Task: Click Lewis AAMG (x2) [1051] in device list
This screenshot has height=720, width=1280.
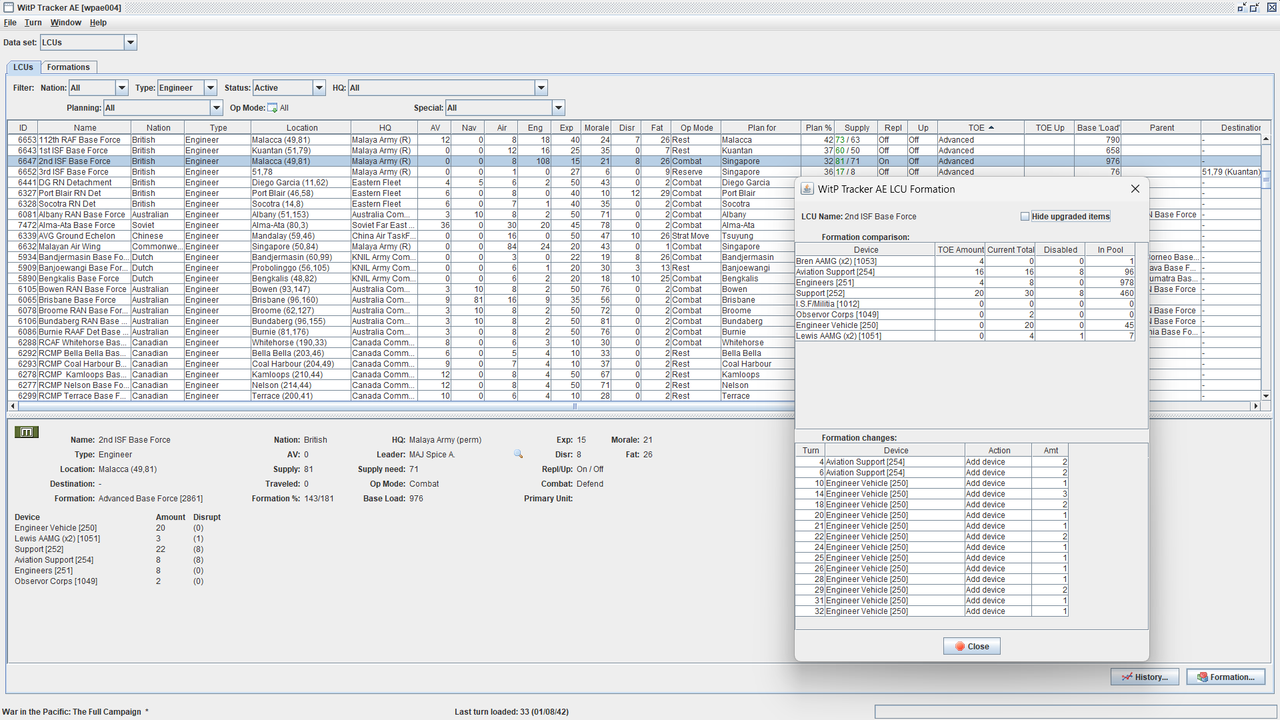Action: click(56, 538)
